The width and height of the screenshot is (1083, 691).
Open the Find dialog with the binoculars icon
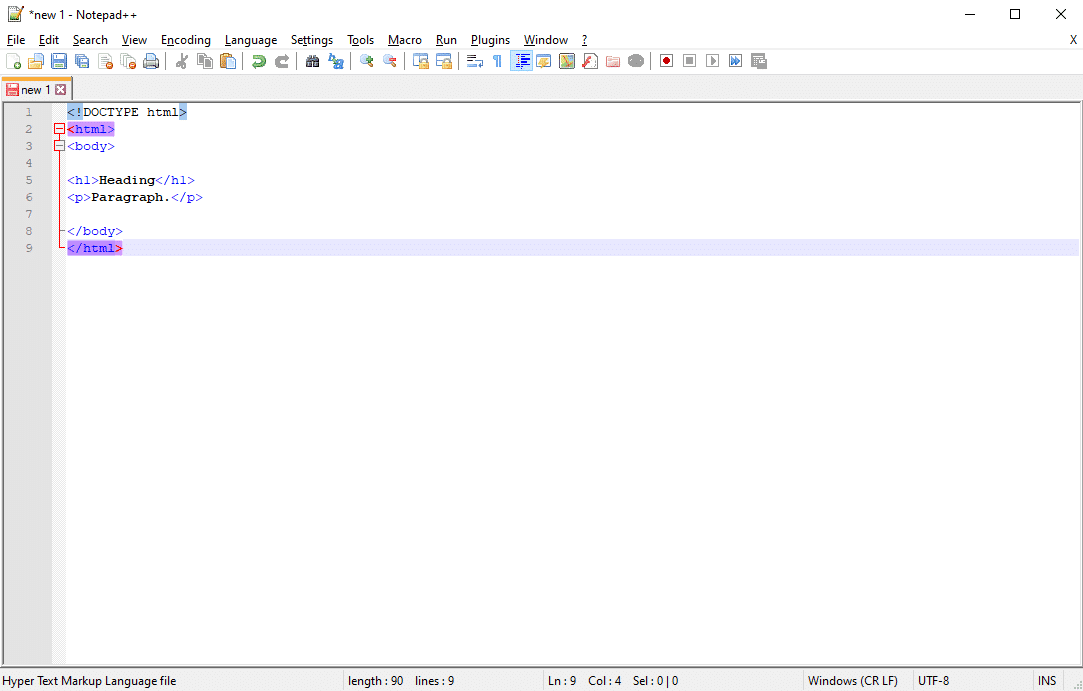pyautogui.click(x=311, y=61)
